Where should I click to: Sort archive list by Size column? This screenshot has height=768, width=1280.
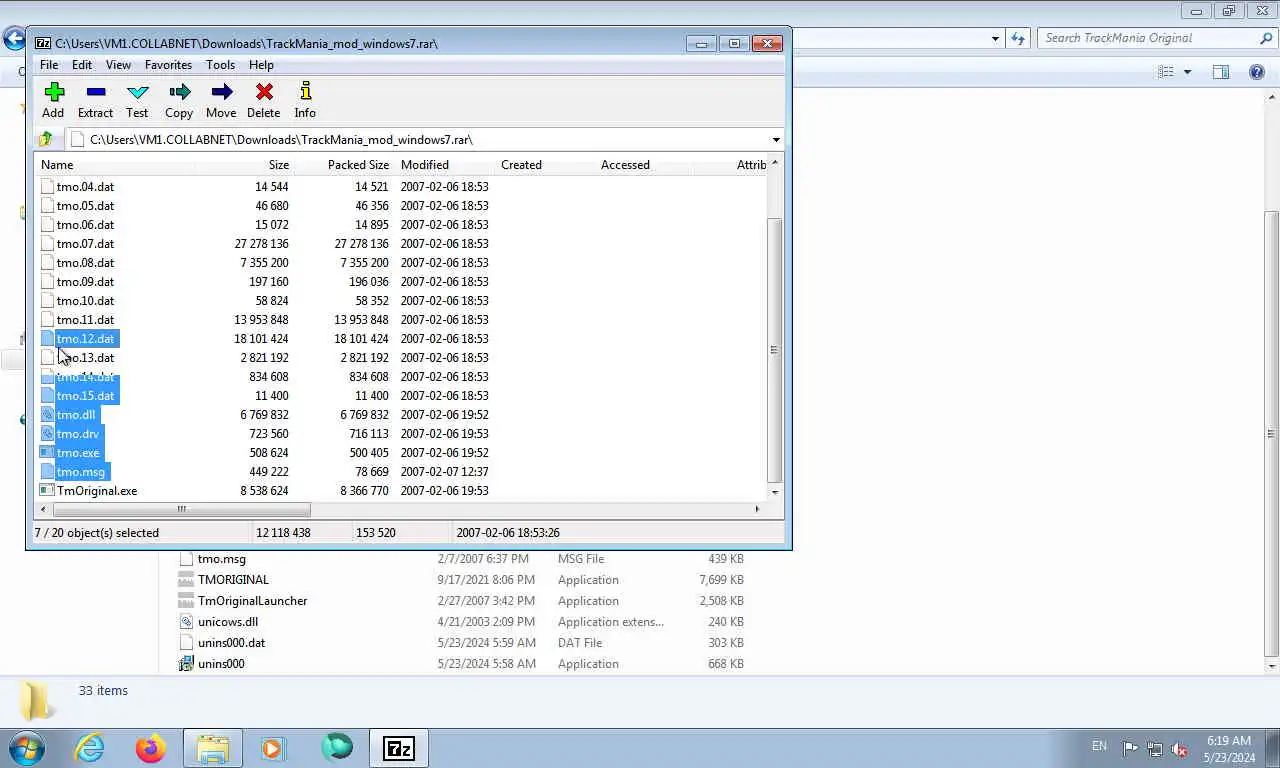pyautogui.click(x=244, y=165)
